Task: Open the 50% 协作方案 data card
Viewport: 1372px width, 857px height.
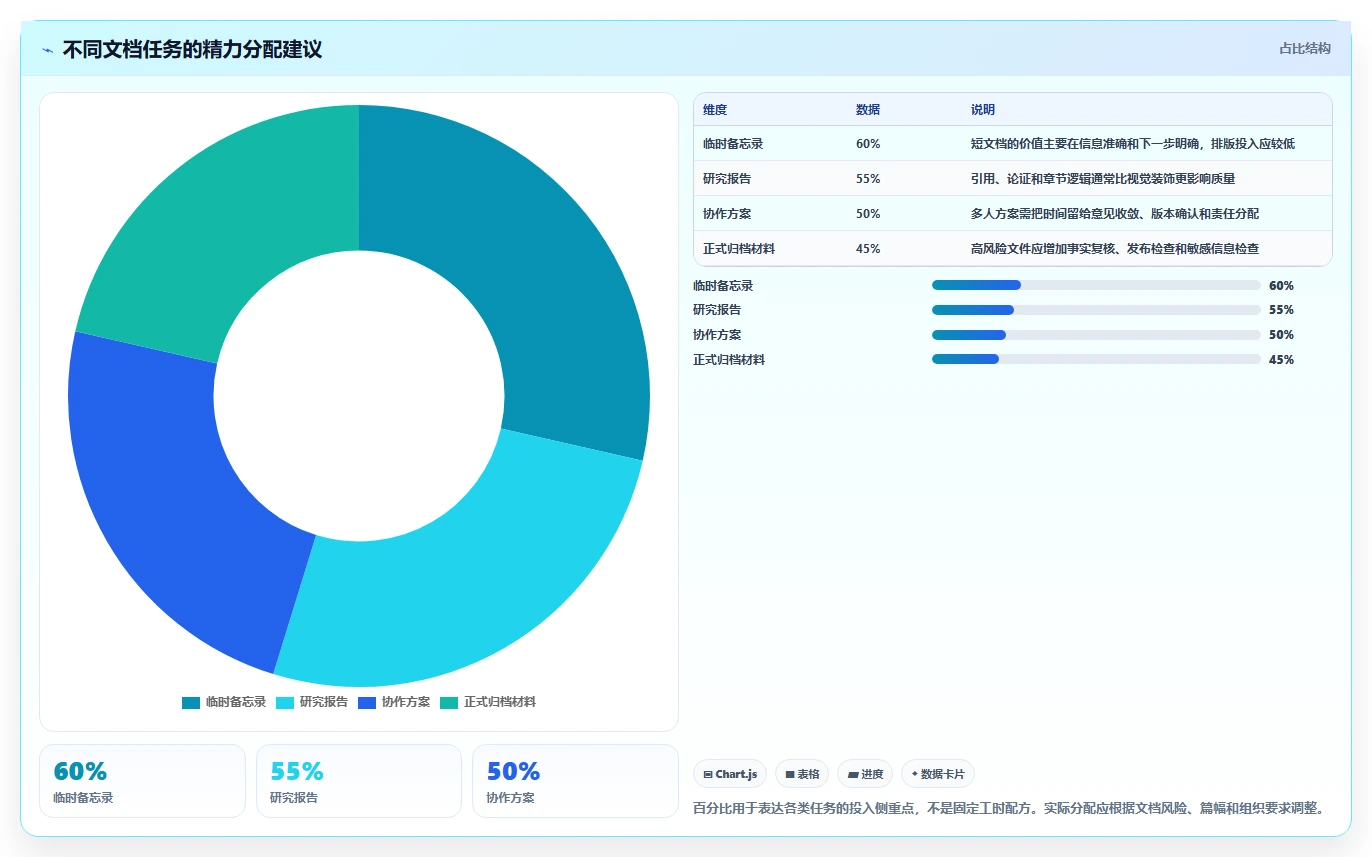Action: point(575,781)
